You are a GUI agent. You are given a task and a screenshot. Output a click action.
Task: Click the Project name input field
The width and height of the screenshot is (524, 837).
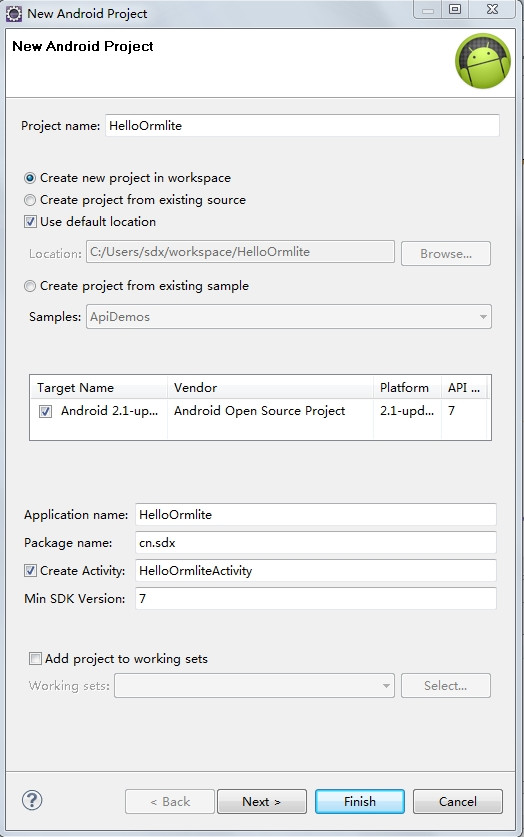pos(302,125)
